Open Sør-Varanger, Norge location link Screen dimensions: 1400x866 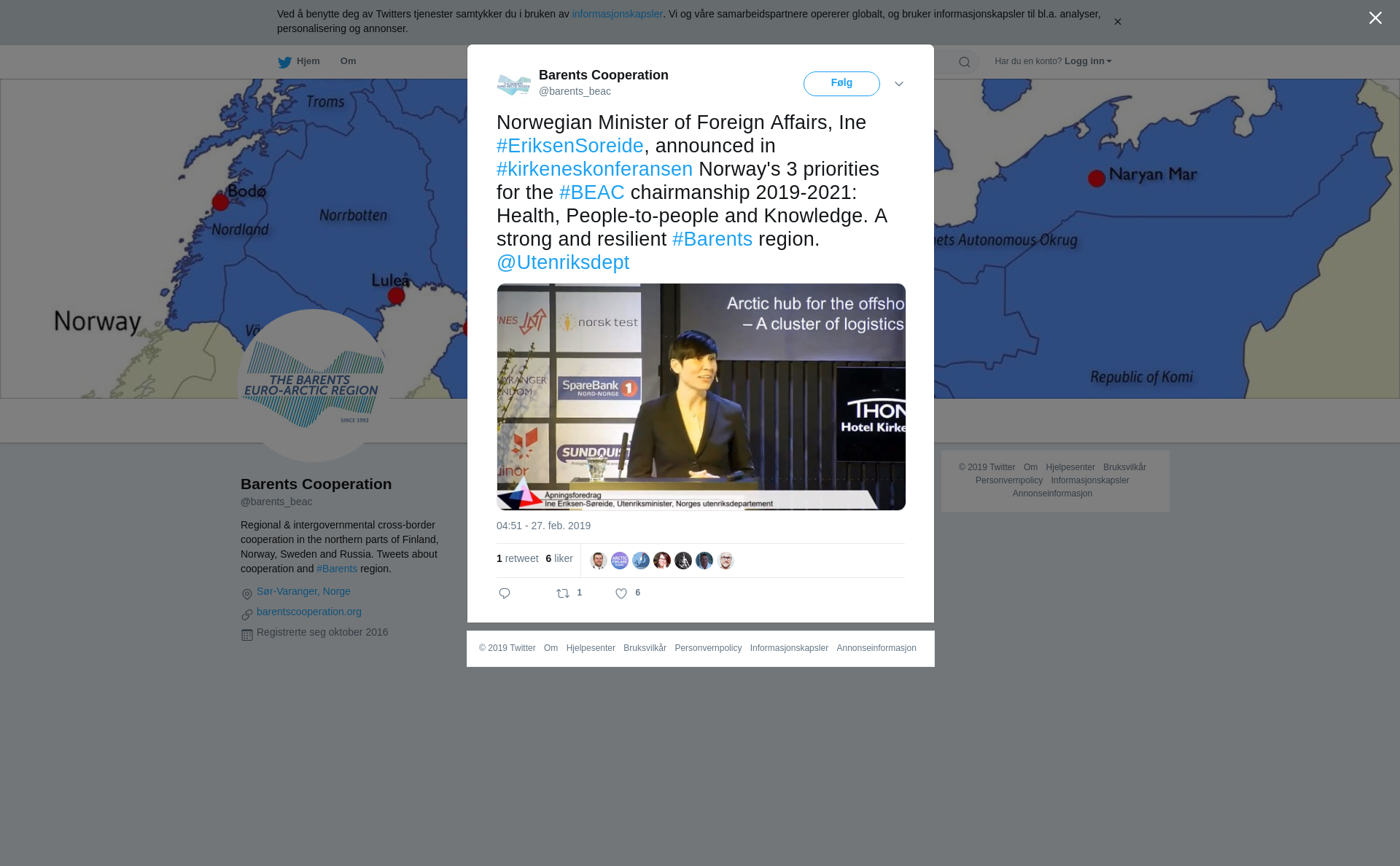pos(303,591)
